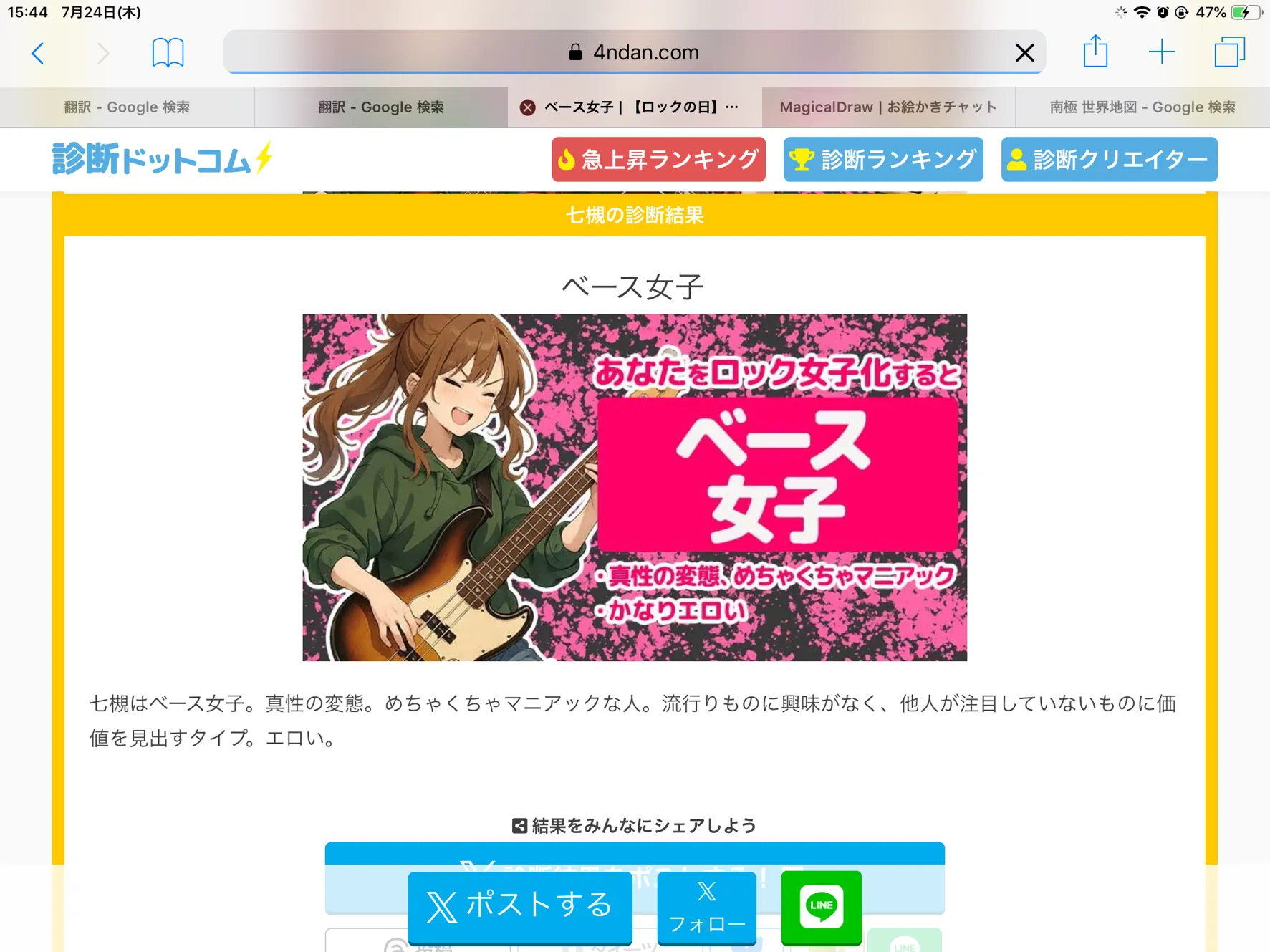Tap the Safari back arrow
The width and height of the screenshot is (1270, 952).
pos(38,53)
